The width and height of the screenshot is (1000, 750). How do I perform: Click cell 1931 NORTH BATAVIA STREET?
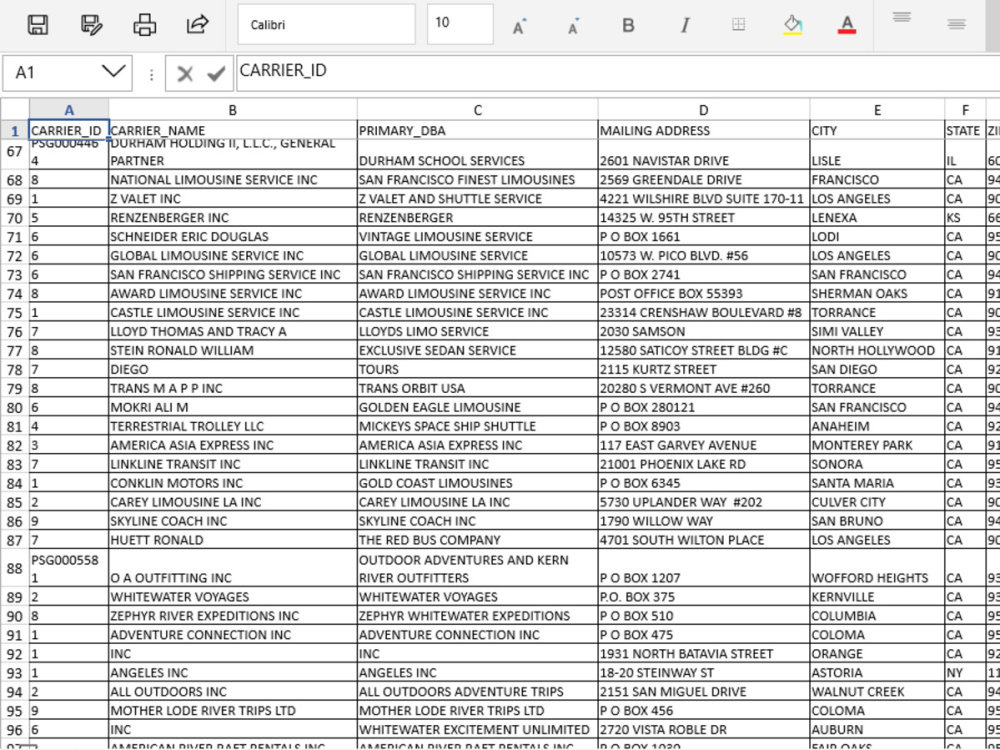click(703, 654)
